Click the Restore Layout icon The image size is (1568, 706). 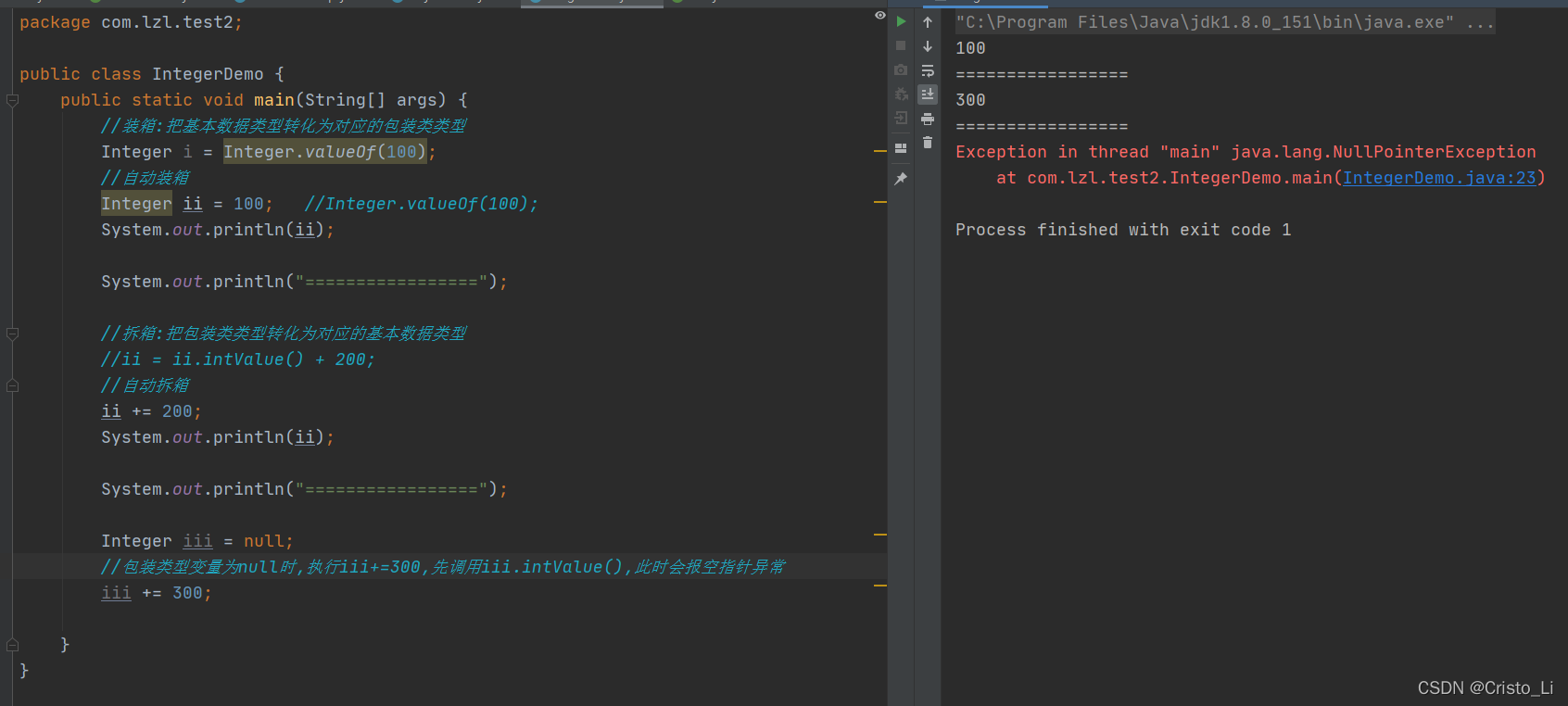(901, 147)
